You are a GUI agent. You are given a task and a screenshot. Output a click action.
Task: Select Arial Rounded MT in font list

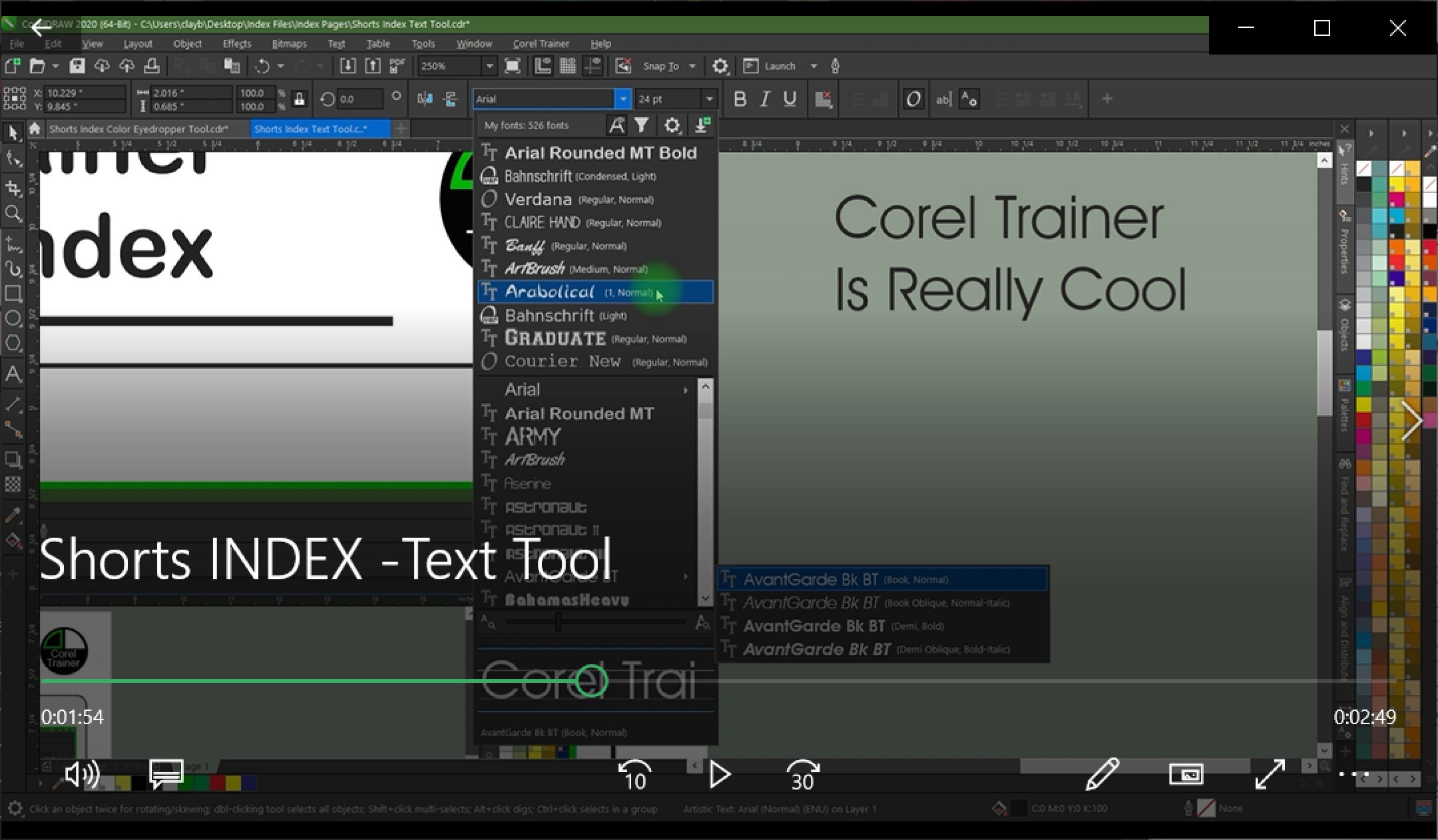[587, 413]
